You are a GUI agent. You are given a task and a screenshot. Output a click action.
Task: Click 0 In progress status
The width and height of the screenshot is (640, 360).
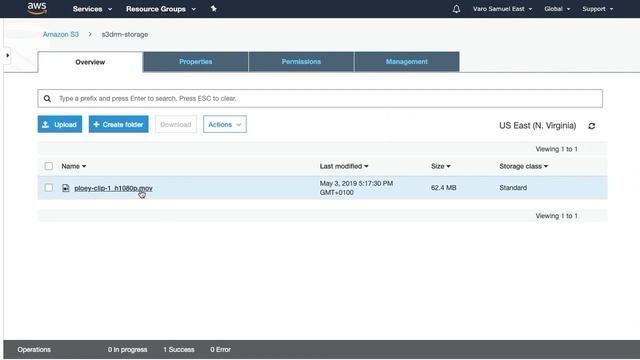point(127,349)
